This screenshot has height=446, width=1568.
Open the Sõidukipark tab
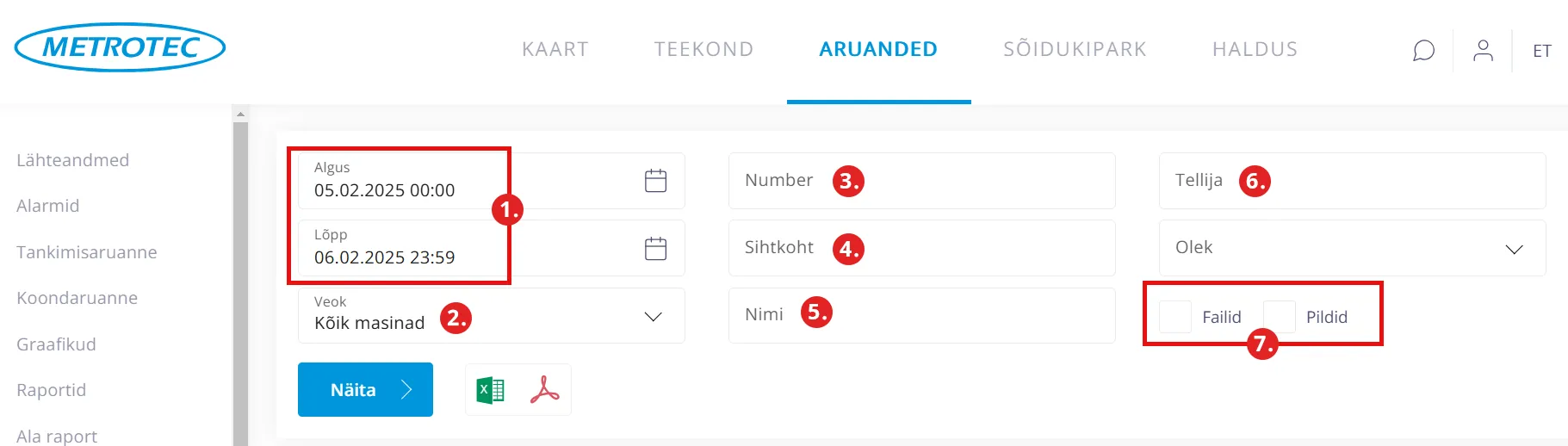point(1075,50)
